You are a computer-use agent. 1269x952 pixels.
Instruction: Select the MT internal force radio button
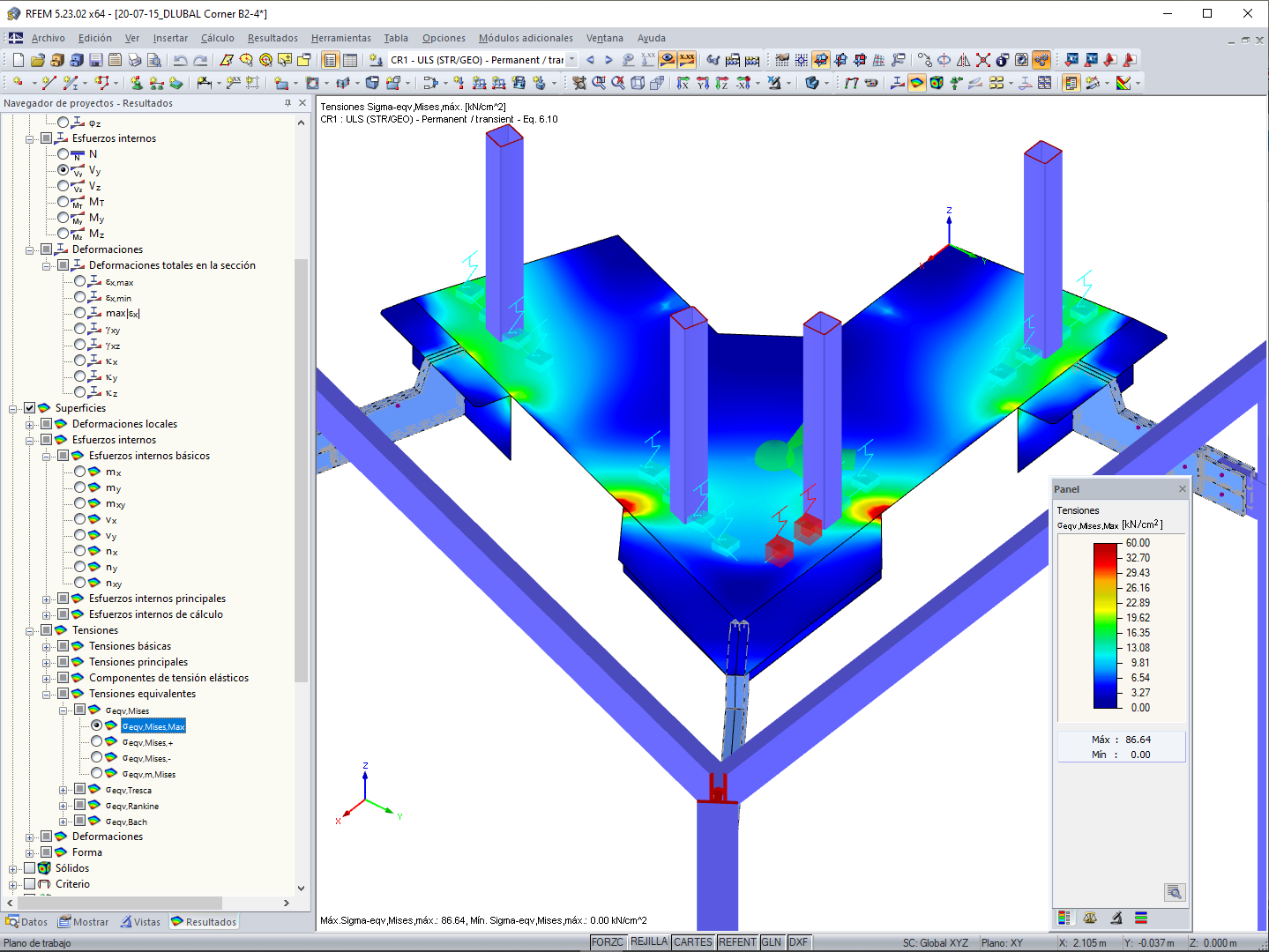[x=63, y=202]
